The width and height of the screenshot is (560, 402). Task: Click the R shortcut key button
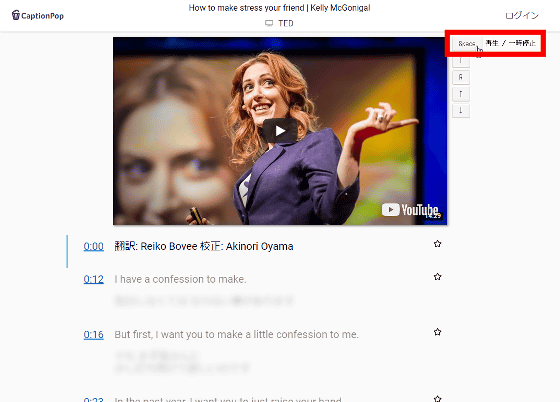click(x=461, y=77)
